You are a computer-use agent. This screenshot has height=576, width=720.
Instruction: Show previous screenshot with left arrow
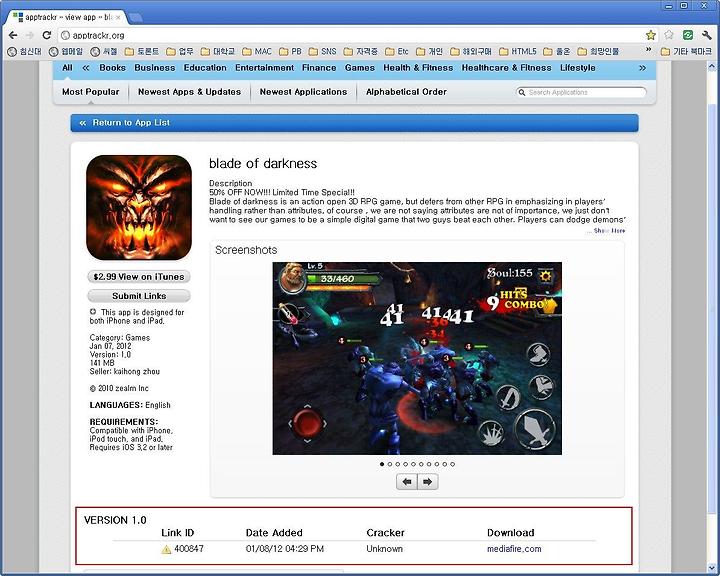point(407,482)
